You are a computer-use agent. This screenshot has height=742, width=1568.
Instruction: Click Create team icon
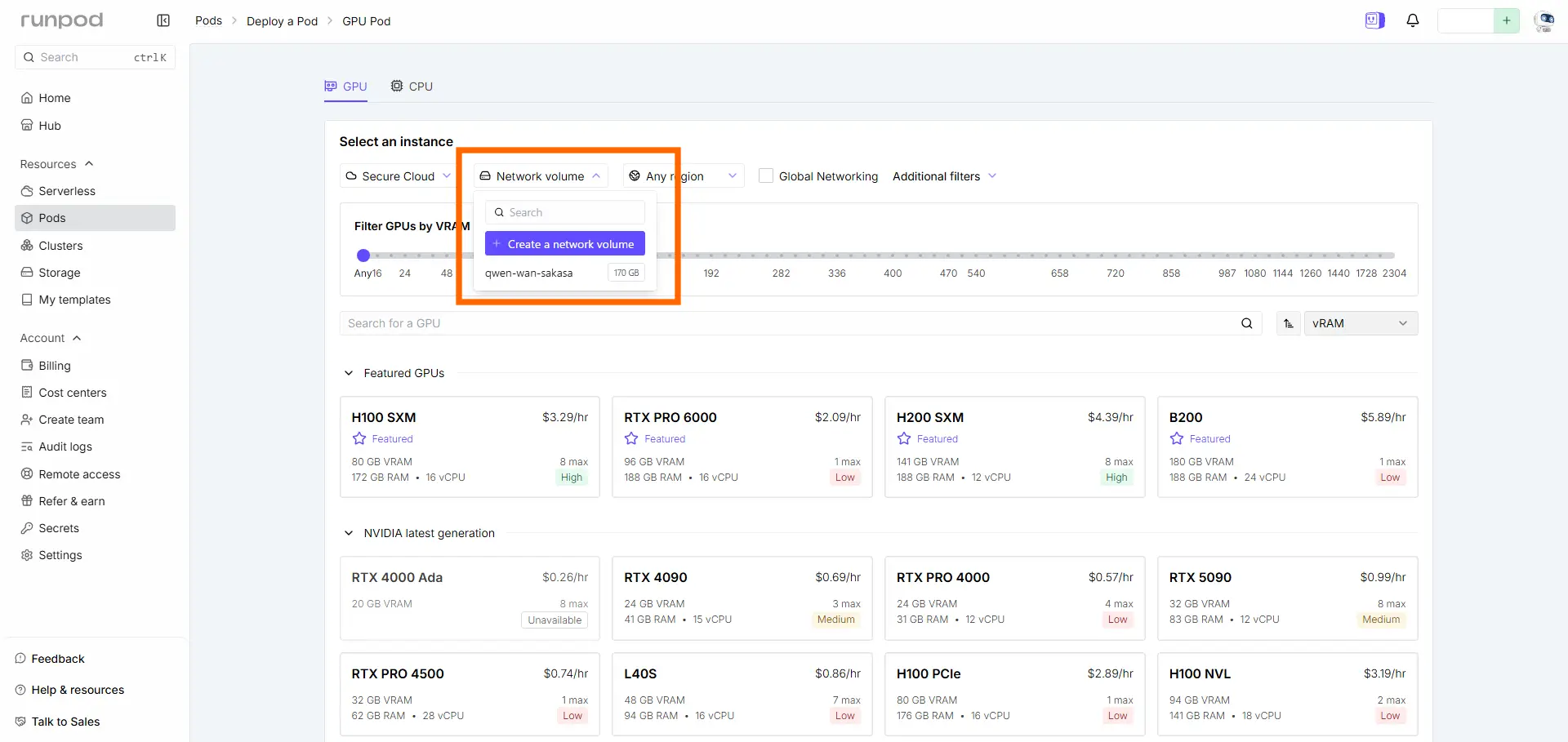[x=27, y=420]
